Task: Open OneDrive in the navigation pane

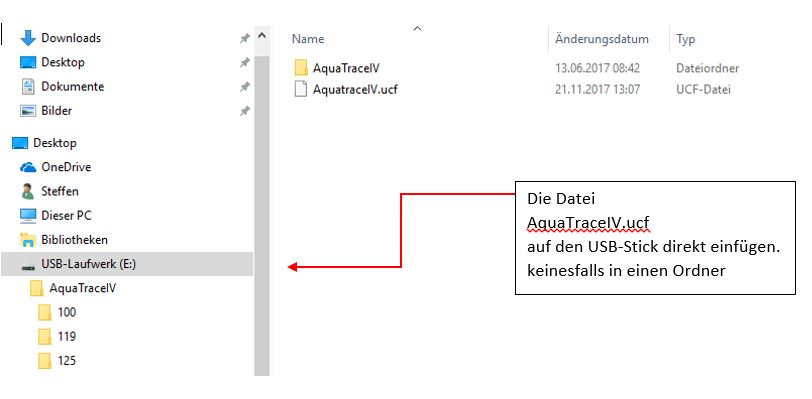Action: [x=66, y=167]
